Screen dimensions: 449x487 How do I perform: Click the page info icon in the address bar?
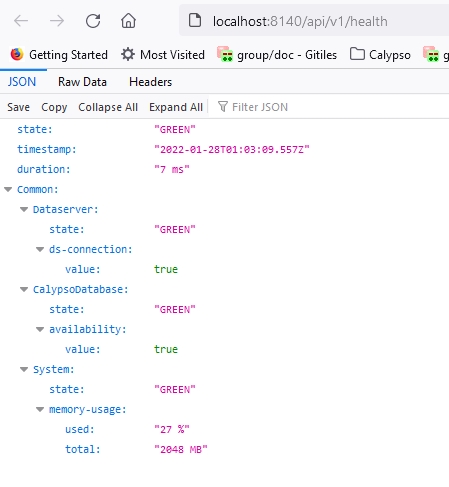click(x=195, y=20)
